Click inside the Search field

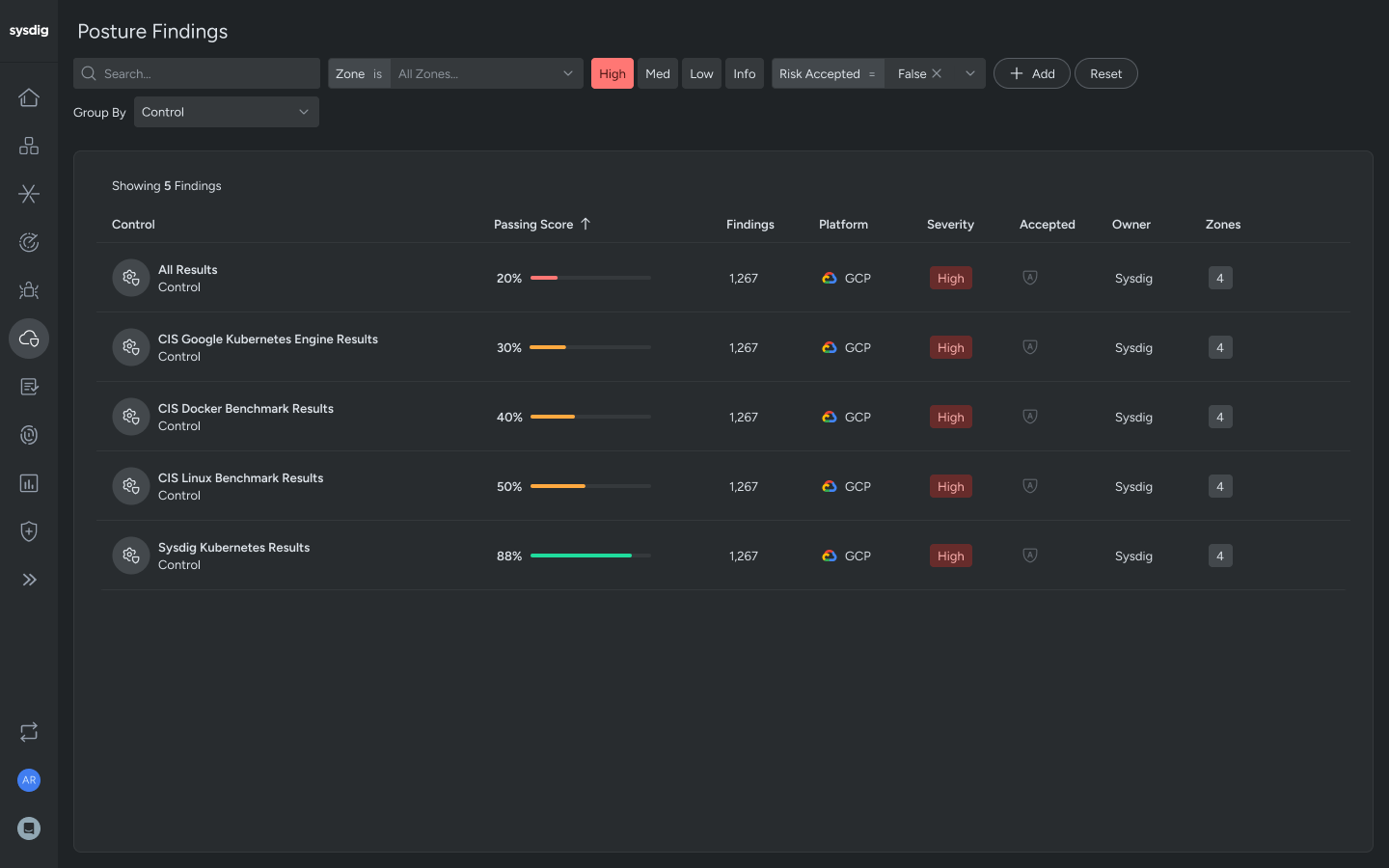[x=197, y=73]
